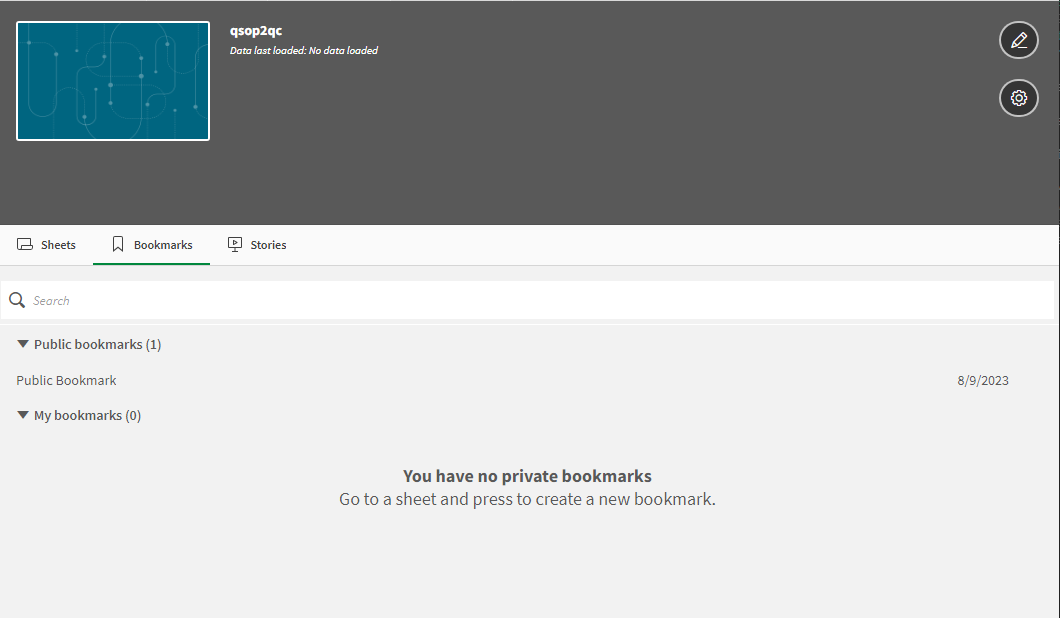
Task: Switch to the Sheets tab
Action: coord(46,245)
